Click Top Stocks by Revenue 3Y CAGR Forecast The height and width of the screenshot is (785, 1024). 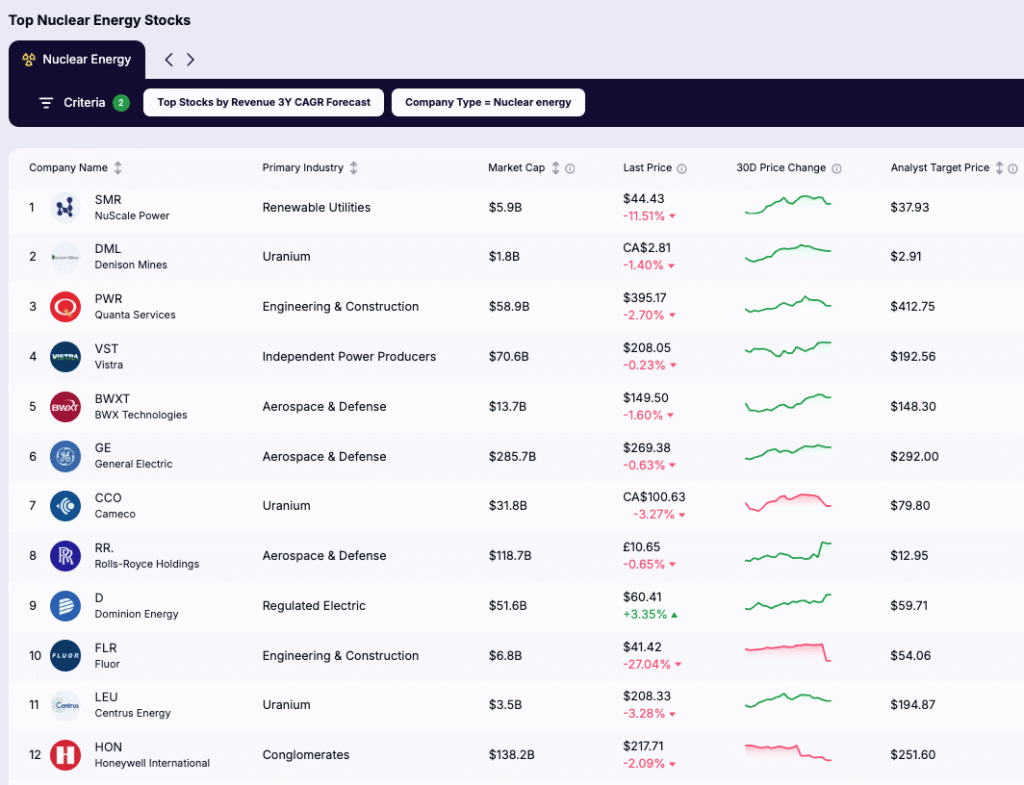(x=264, y=103)
